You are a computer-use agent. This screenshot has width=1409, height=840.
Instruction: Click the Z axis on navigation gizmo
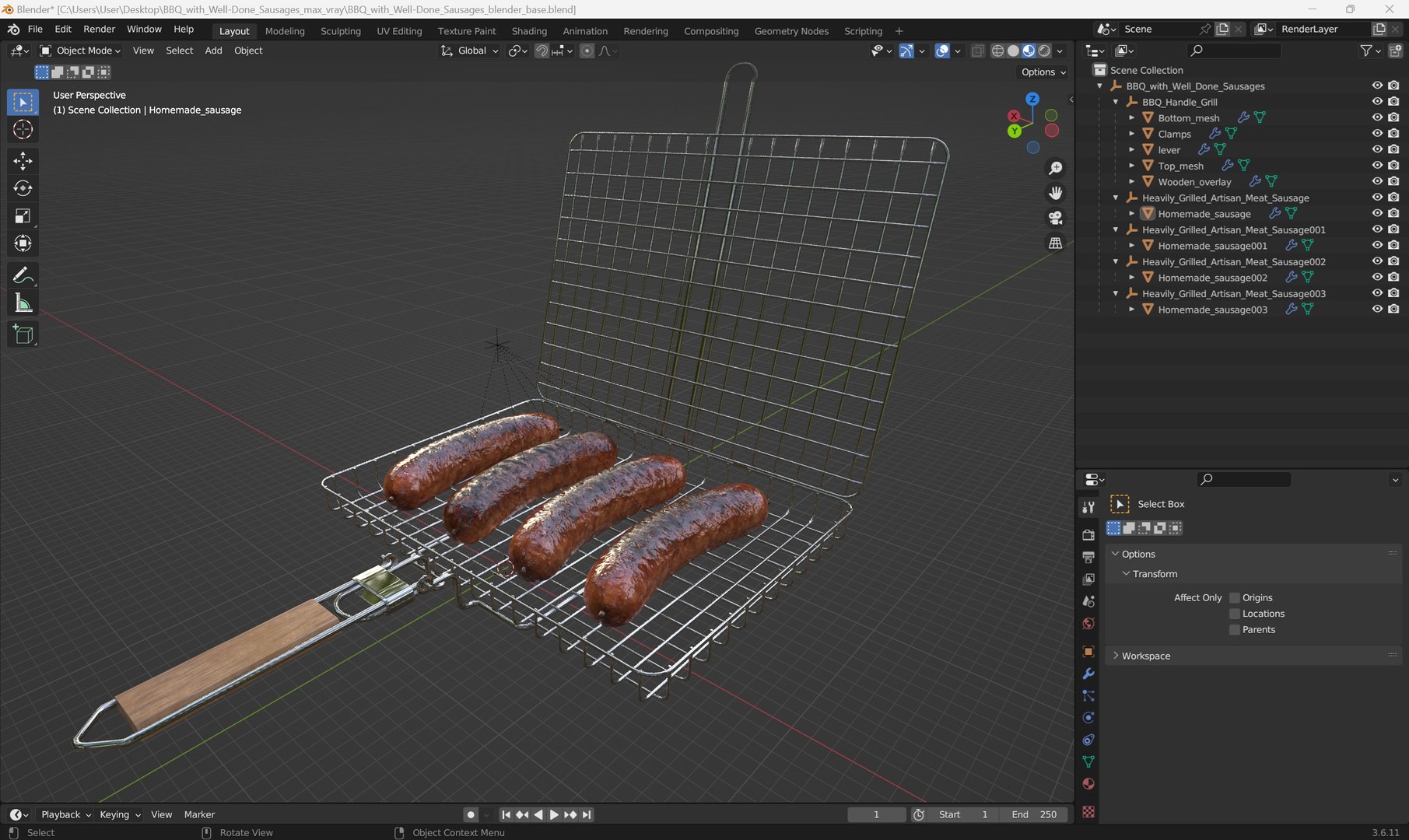tap(1032, 99)
